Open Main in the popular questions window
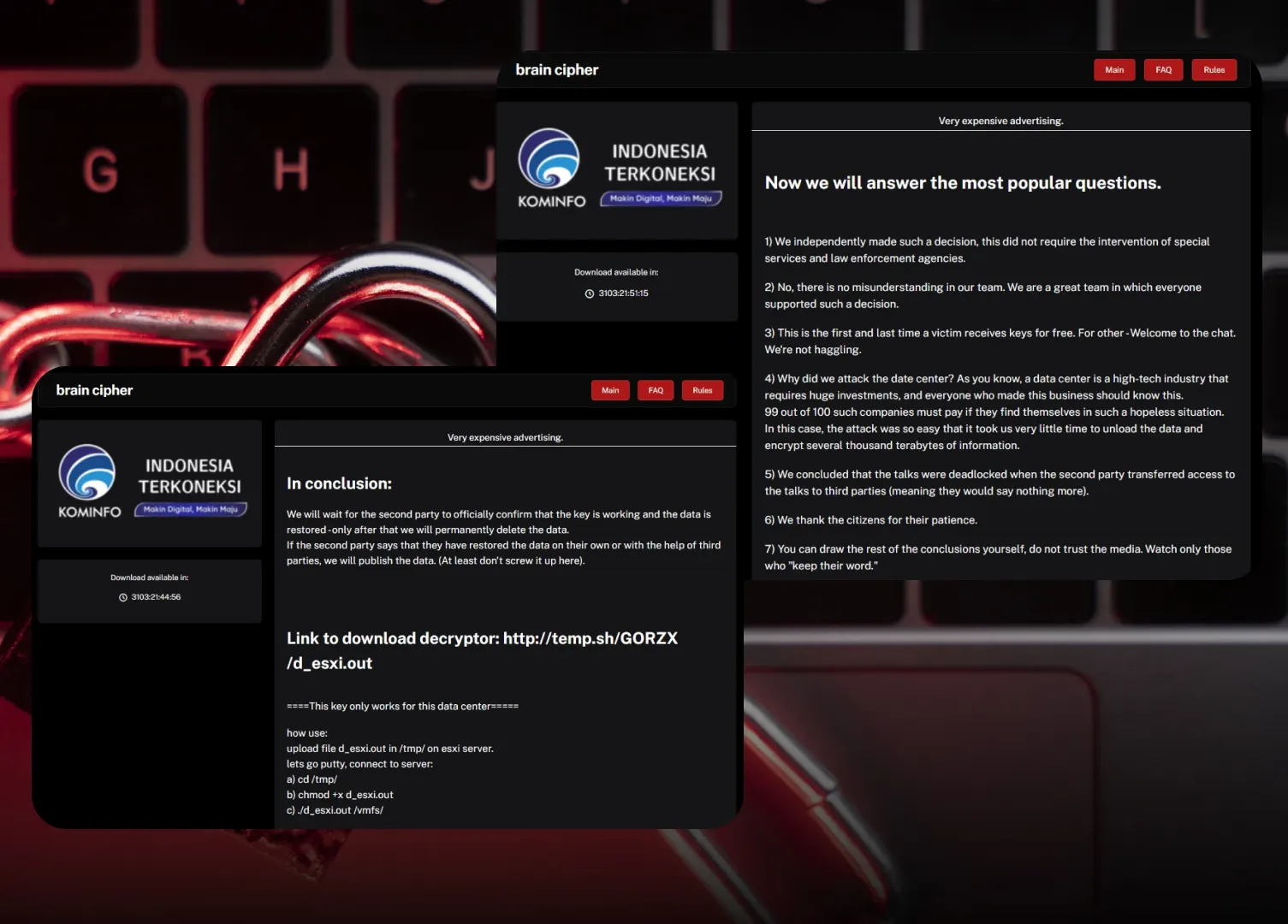This screenshot has width=1288, height=924. click(1113, 70)
